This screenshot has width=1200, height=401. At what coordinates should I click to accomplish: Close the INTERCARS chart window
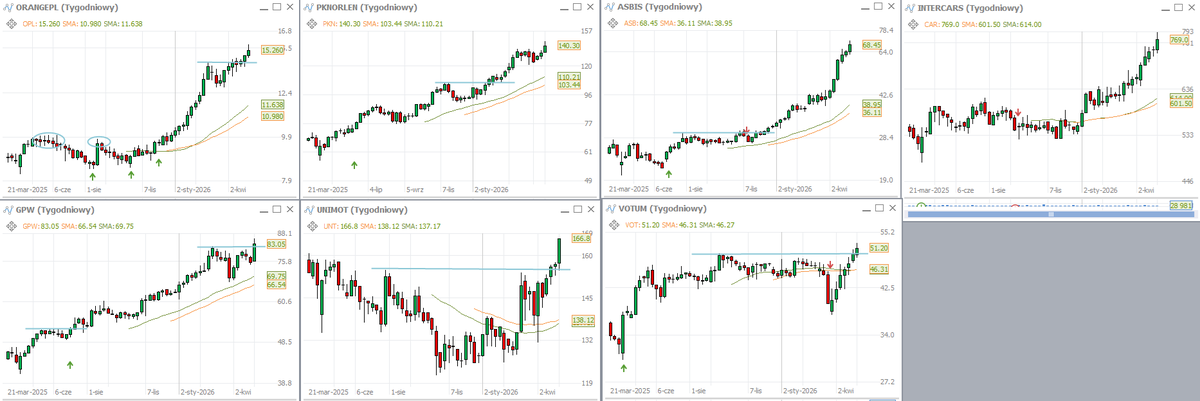[1191, 7]
